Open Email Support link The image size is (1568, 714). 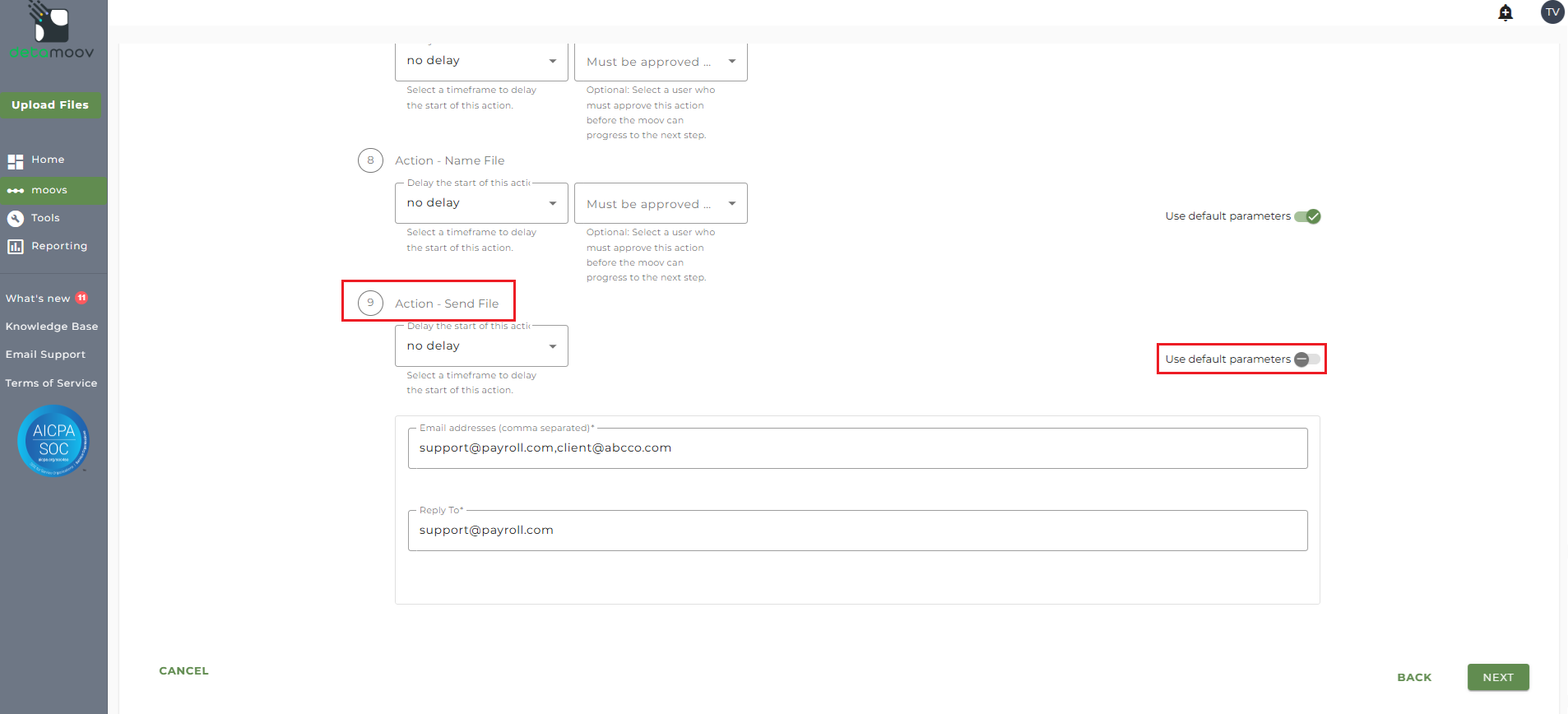click(45, 355)
